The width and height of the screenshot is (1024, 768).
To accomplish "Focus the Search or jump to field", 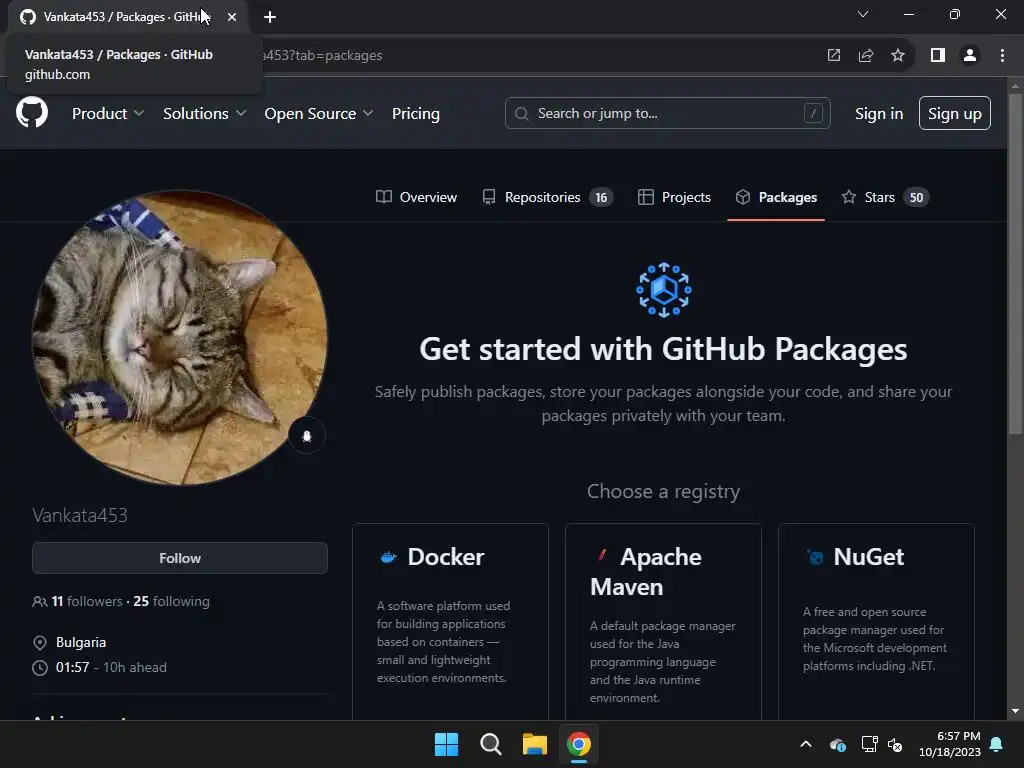I will coord(667,113).
